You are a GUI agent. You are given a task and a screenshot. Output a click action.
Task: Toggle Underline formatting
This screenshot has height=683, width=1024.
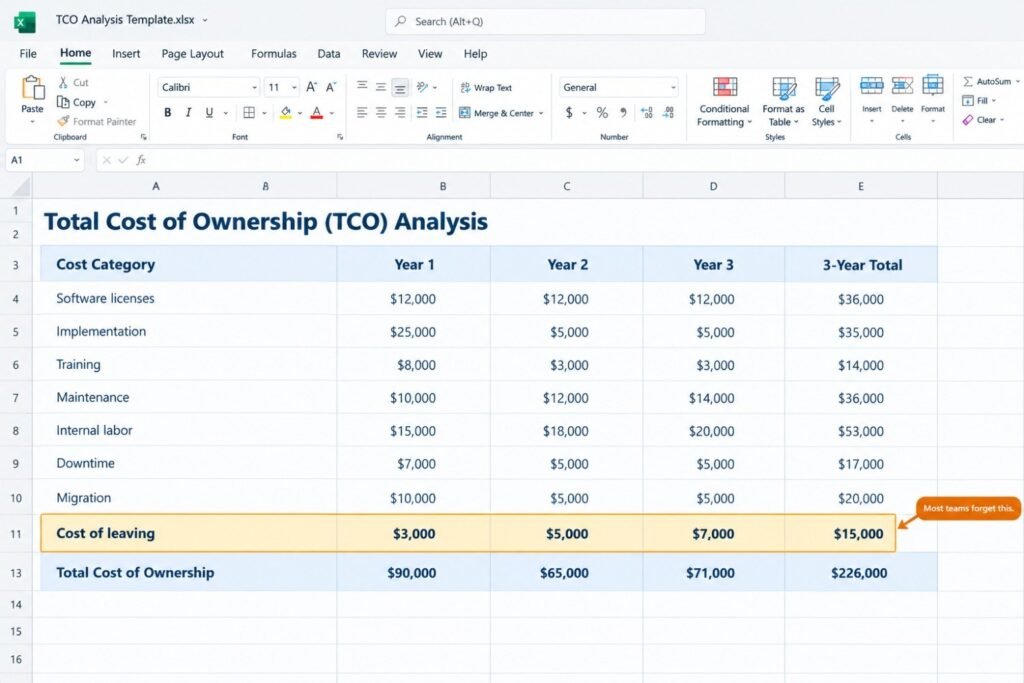click(209, 112)
